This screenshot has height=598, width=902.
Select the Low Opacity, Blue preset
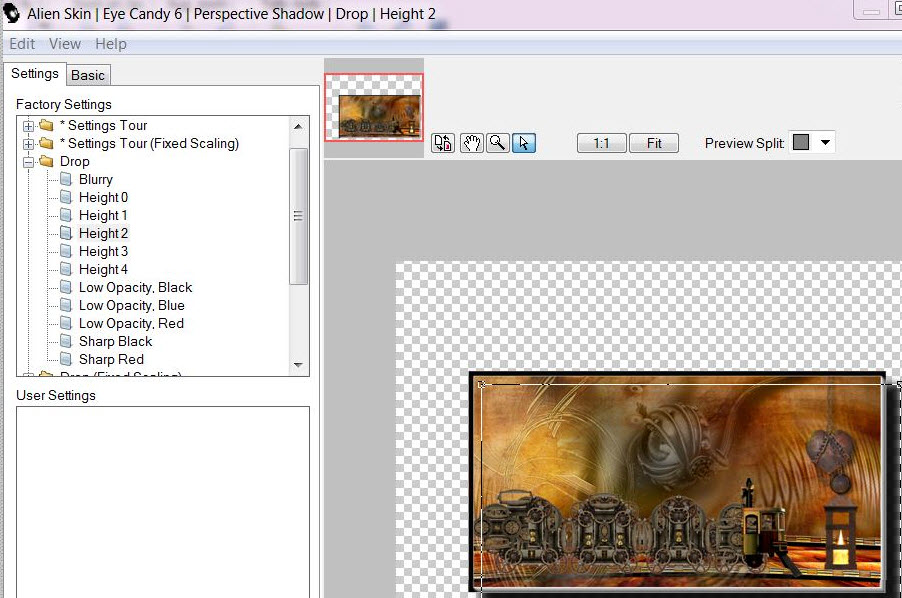click(132, 305)
